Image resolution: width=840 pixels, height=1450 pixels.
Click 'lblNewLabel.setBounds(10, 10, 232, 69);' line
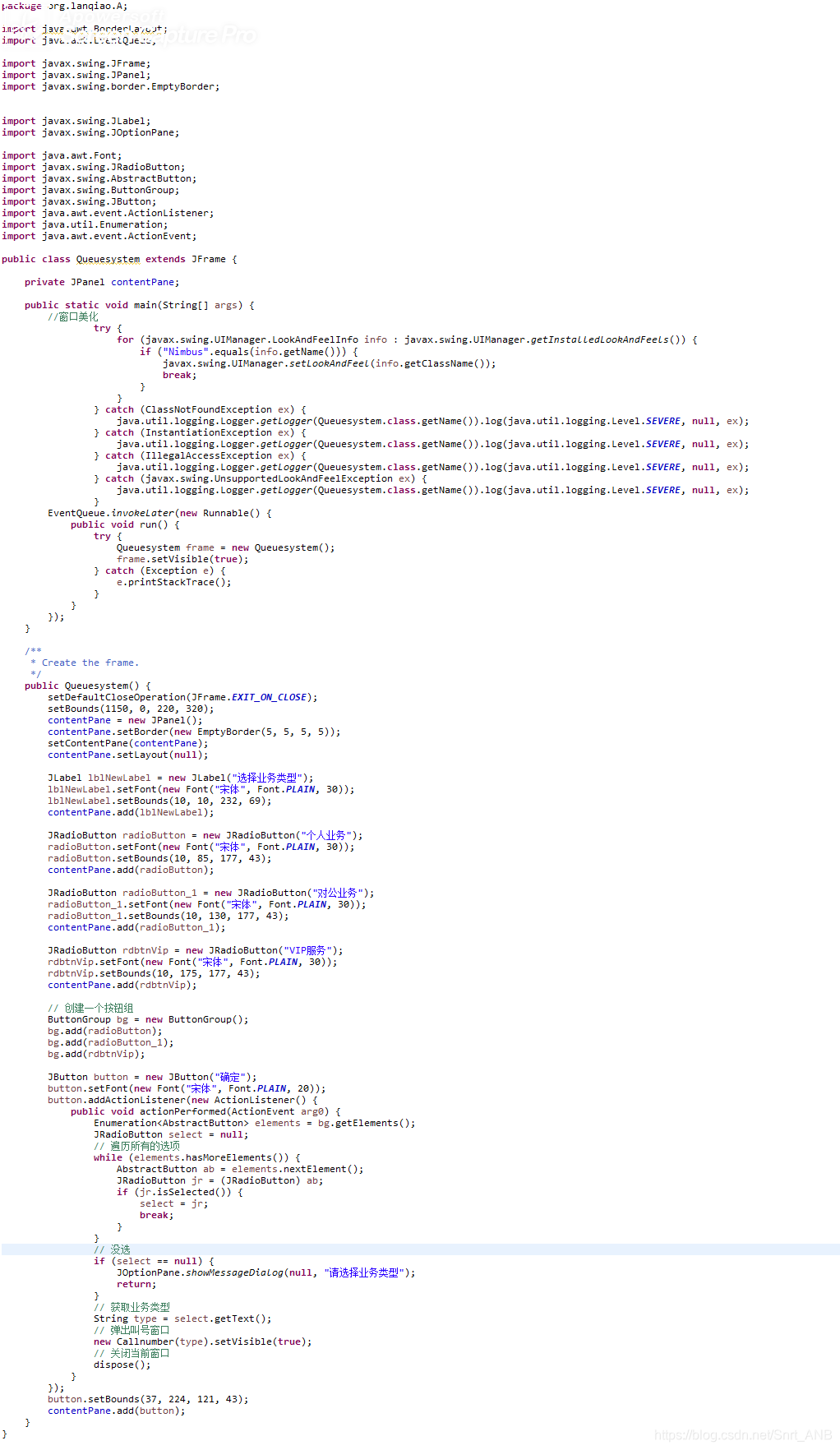[159, 801]
